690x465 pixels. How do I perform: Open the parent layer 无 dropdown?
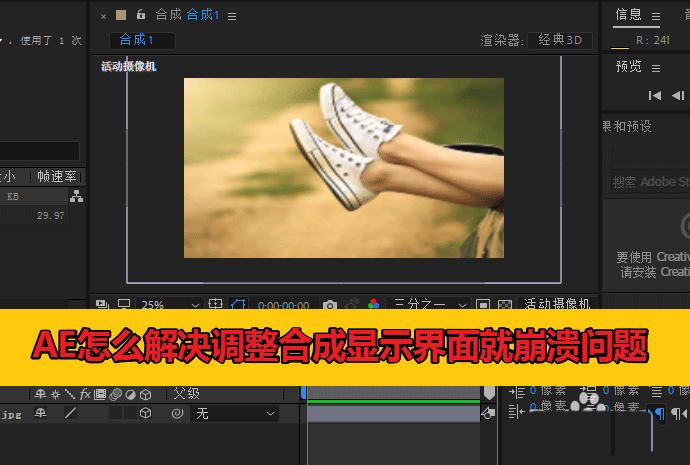coord(235,413)
